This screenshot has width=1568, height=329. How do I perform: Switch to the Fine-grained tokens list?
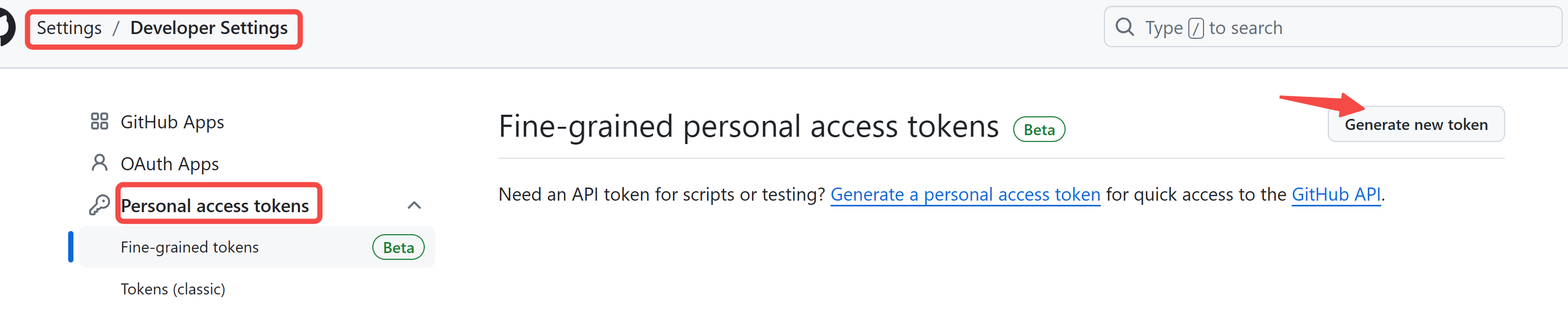pyautogui.click(x=189, y=246)
